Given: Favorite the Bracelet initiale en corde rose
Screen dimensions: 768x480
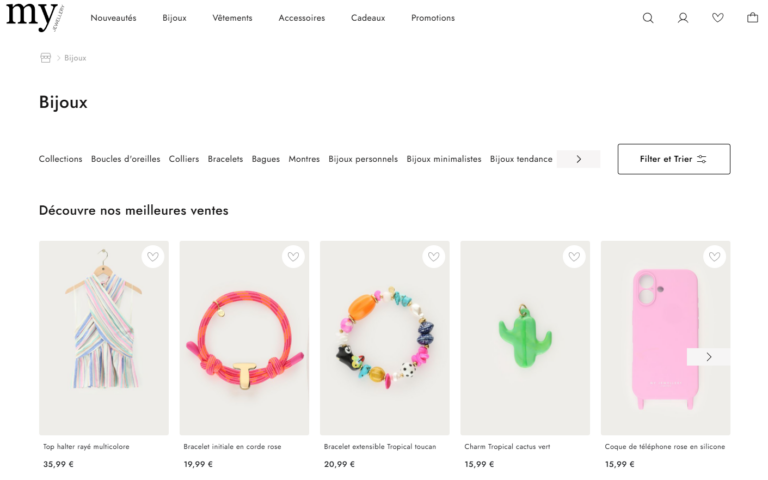Looking at the screenshot, I should pyautogui.click(x=293, y=257).
